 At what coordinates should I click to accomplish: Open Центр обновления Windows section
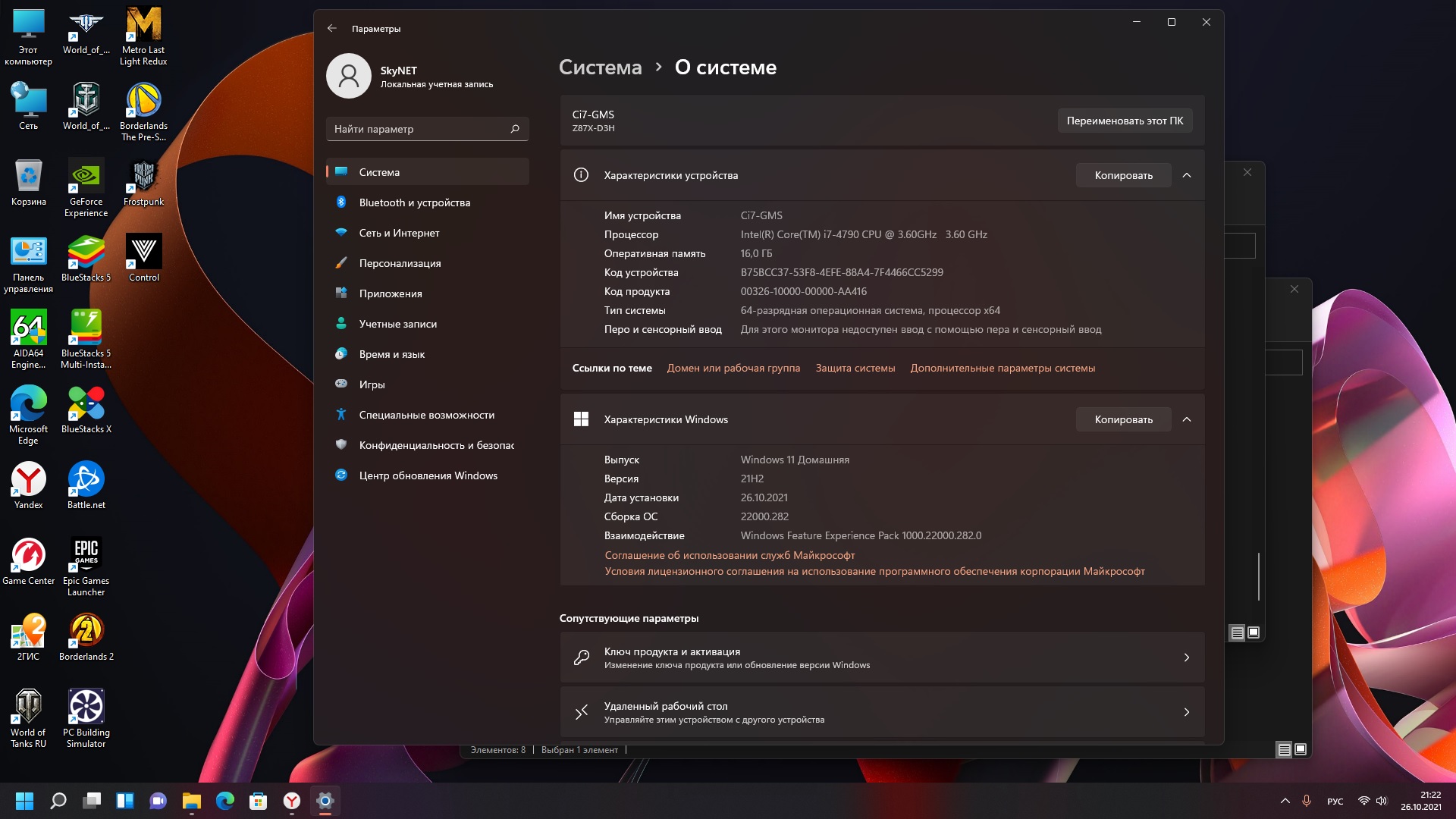(428, 475)
